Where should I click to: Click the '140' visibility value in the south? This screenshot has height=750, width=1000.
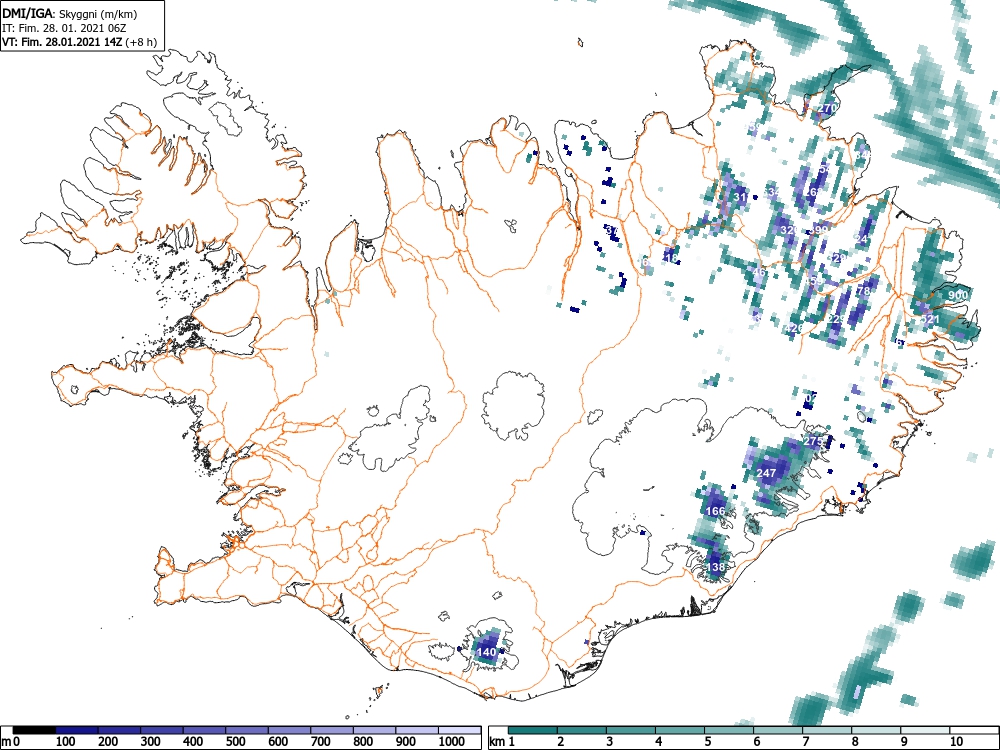487,652
